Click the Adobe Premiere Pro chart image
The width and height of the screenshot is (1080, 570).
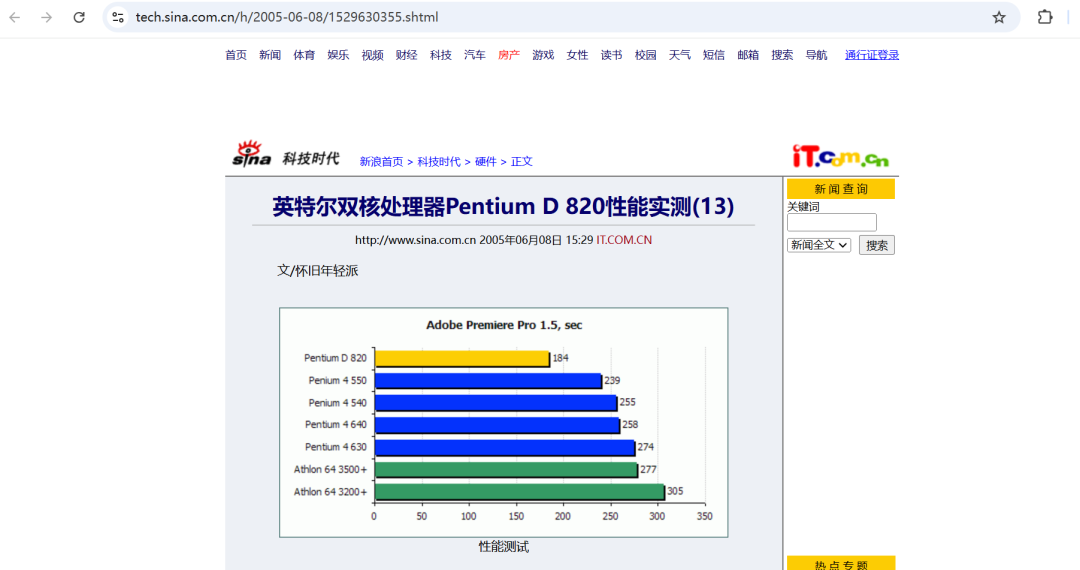[503, 422]
